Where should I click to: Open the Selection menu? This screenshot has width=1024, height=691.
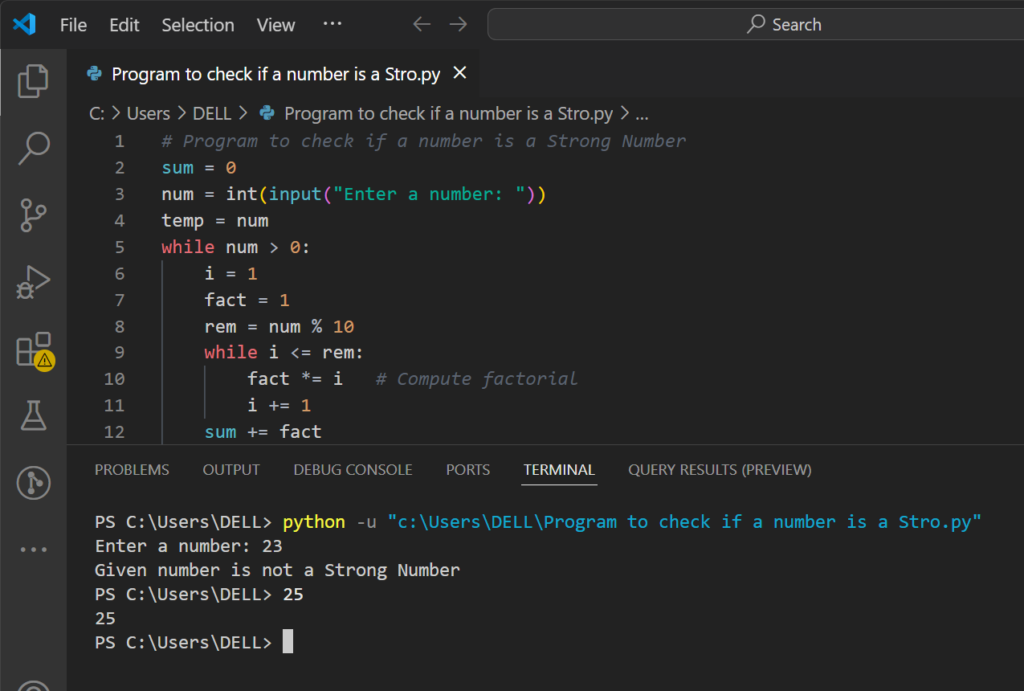tap(198, 25)
